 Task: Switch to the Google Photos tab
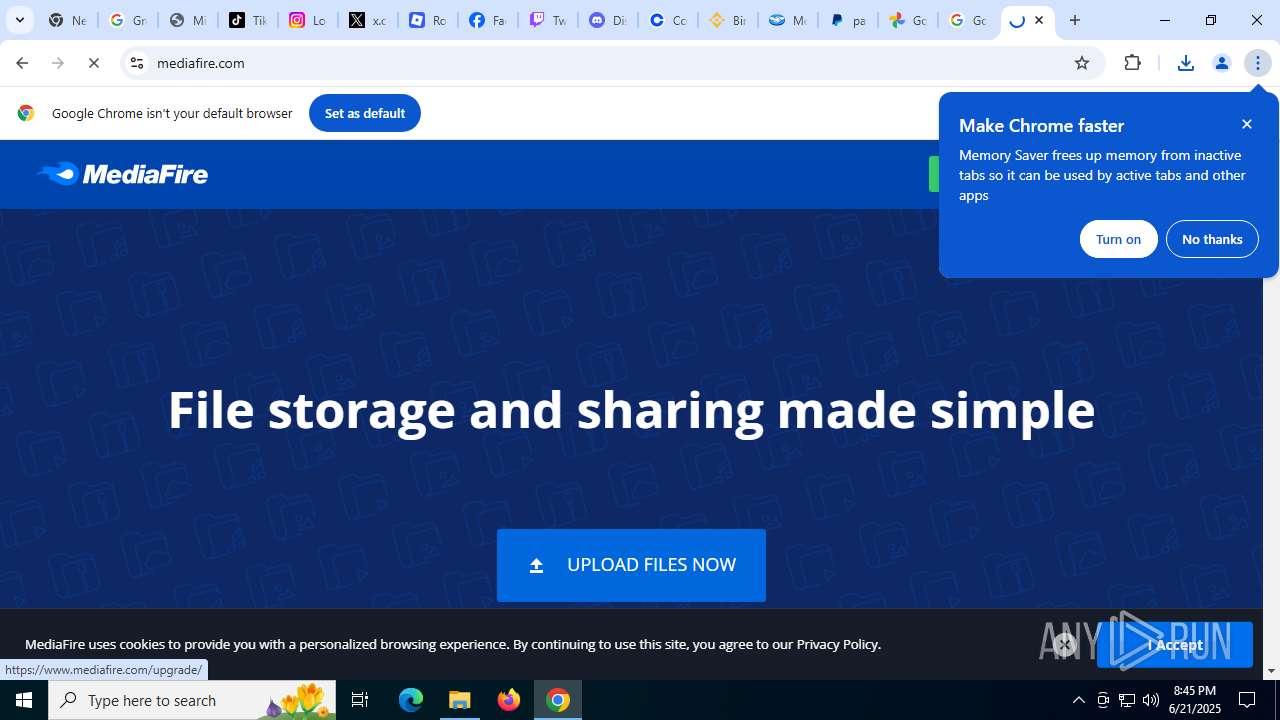(x=907, y=20)
